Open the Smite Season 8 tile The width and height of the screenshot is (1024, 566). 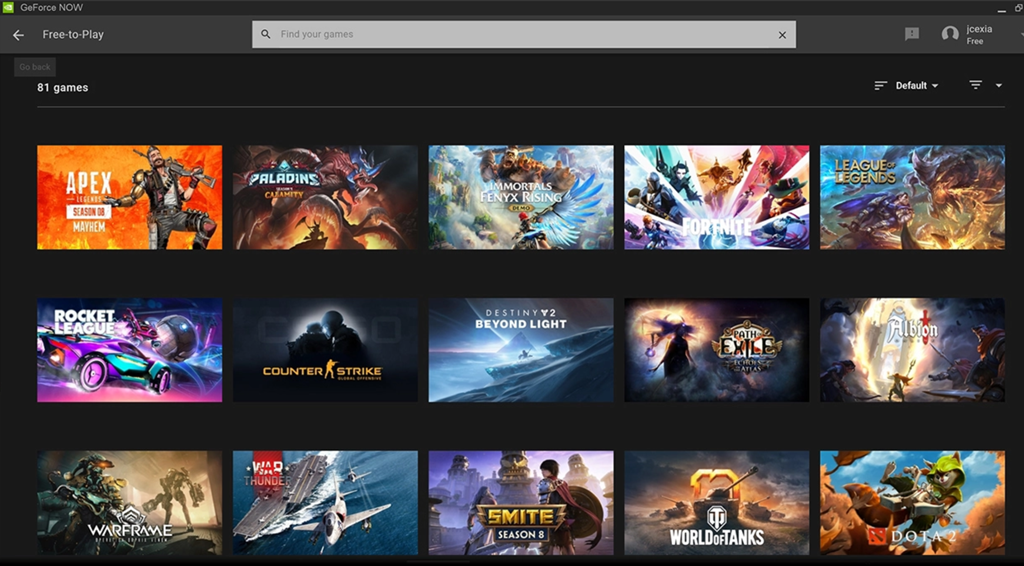tap(521, 503)
